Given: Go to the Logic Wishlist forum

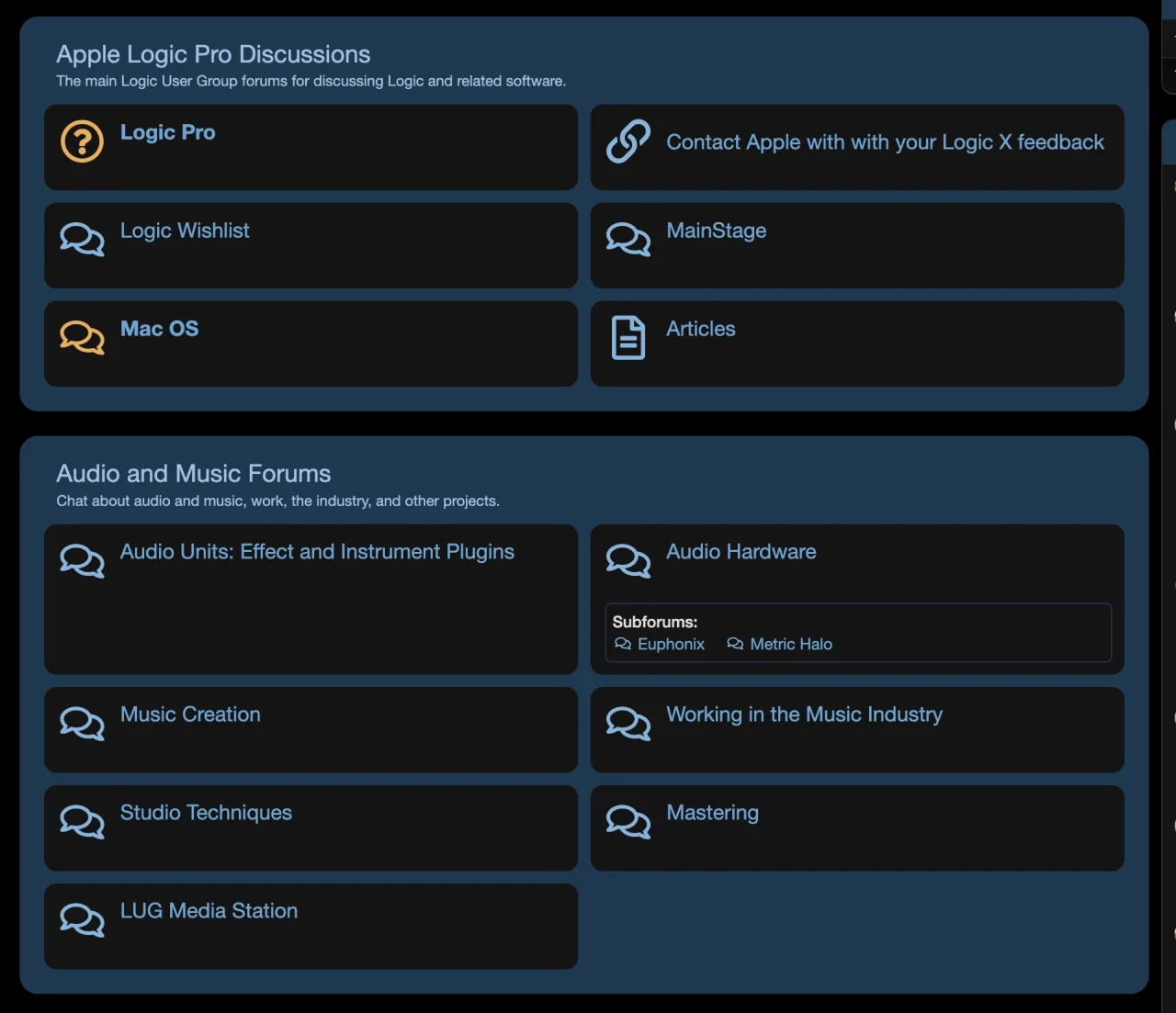Looking at the screenshot, I should point(185,231).
